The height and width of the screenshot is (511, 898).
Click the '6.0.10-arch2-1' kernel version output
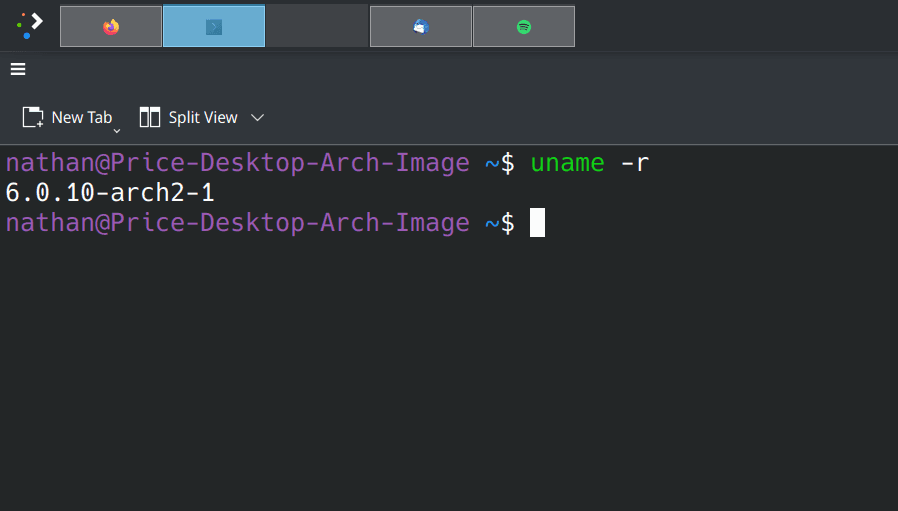click(110, 193)
